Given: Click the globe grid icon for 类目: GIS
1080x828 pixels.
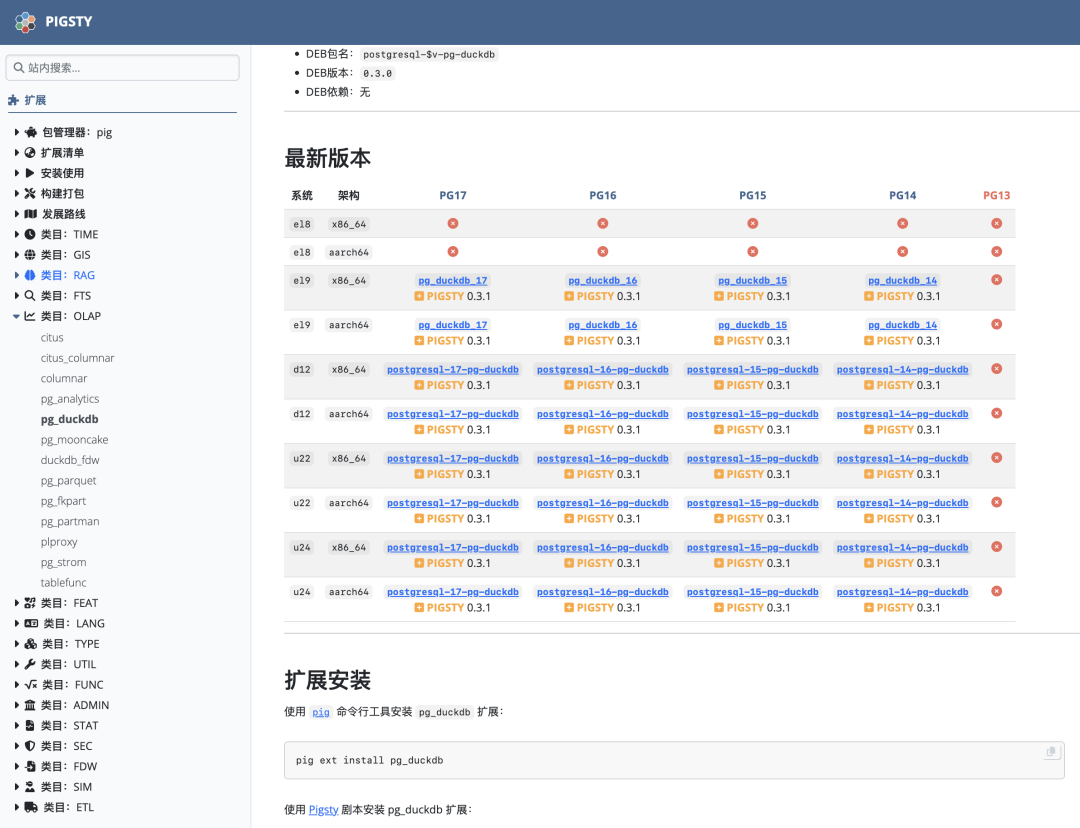Looking at the screenshot, I should coord(30,255).
